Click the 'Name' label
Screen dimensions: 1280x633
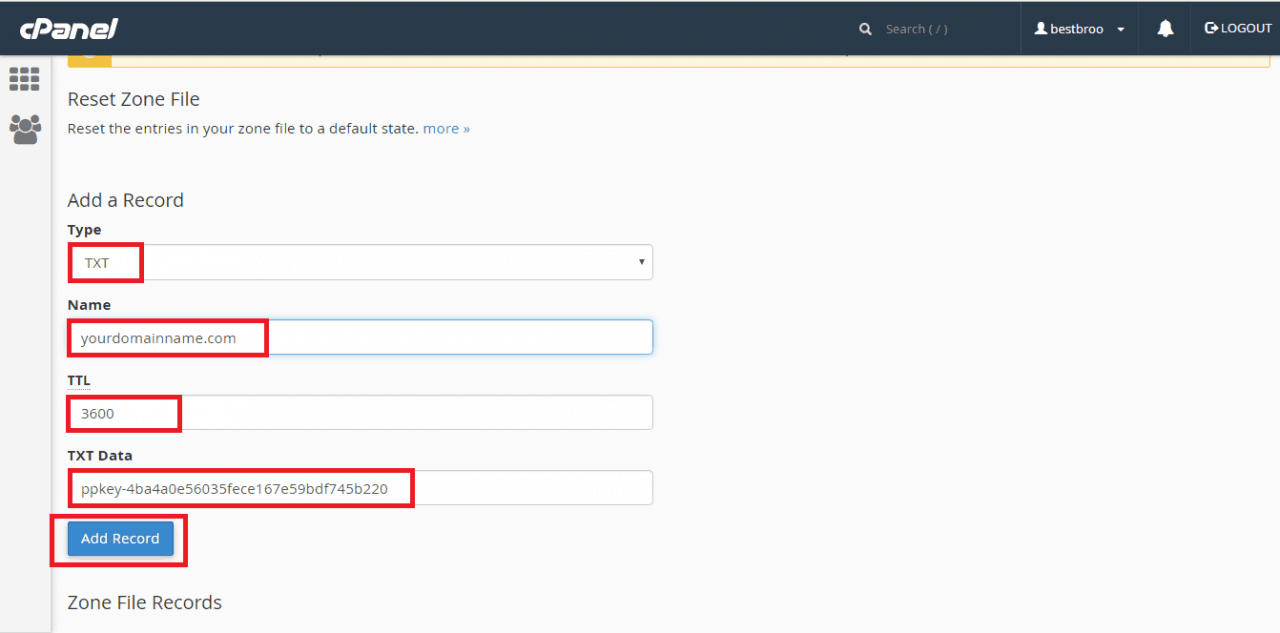[x=89, y=305]
